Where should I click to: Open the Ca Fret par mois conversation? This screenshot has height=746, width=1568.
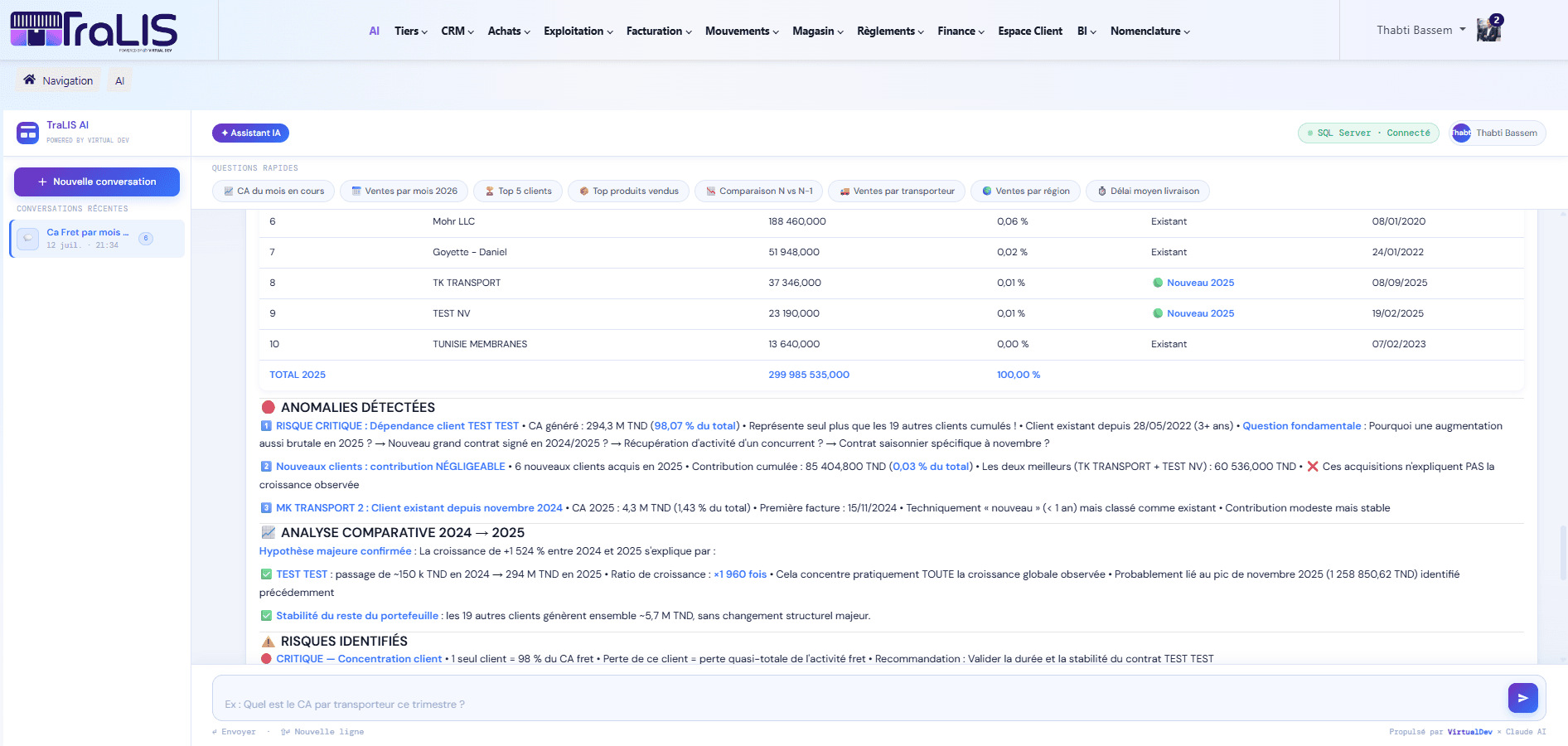click(97, 239)
